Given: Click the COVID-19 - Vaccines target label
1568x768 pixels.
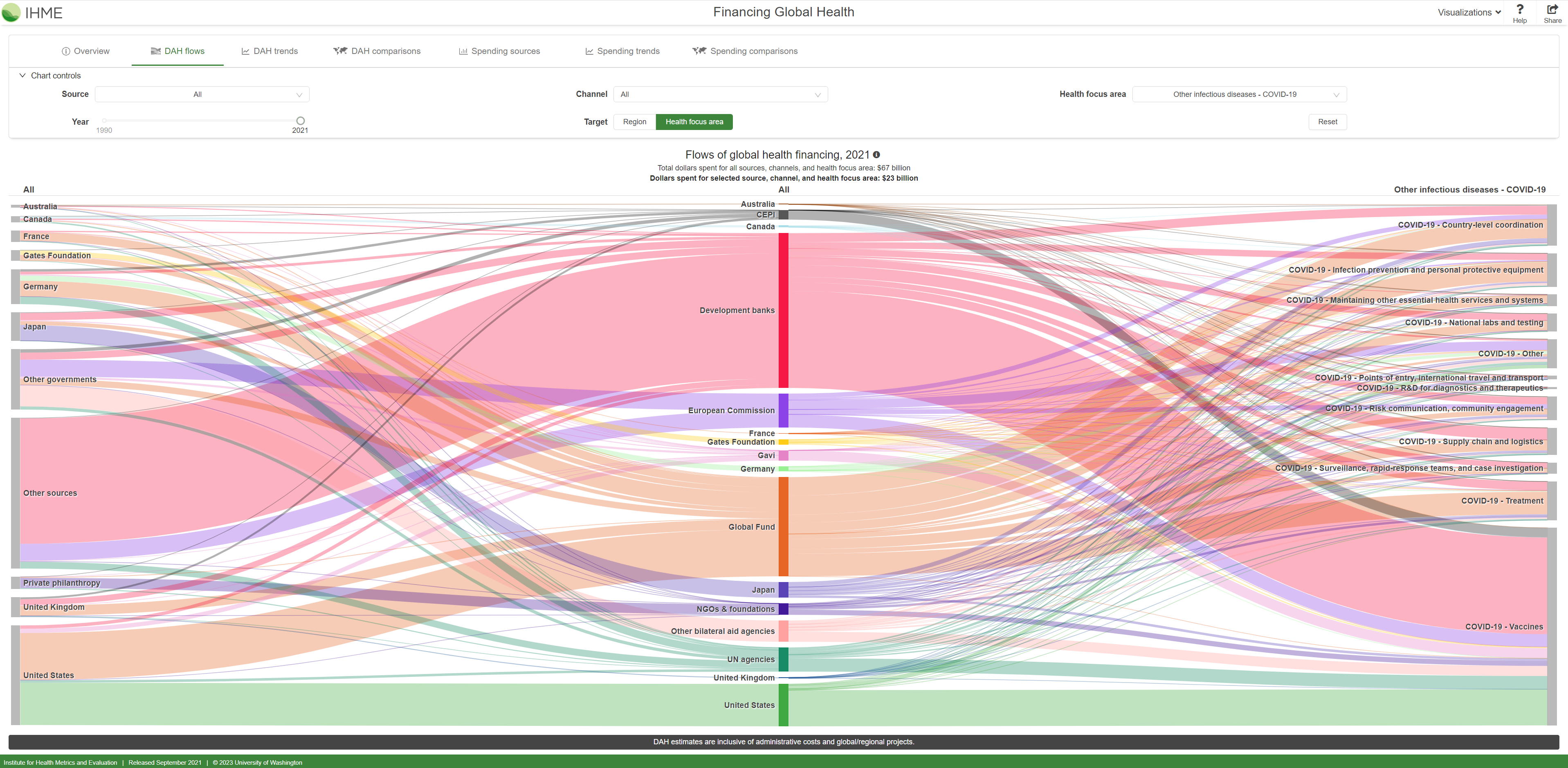Looking at the screenshot, I should tap(1504, 627).
